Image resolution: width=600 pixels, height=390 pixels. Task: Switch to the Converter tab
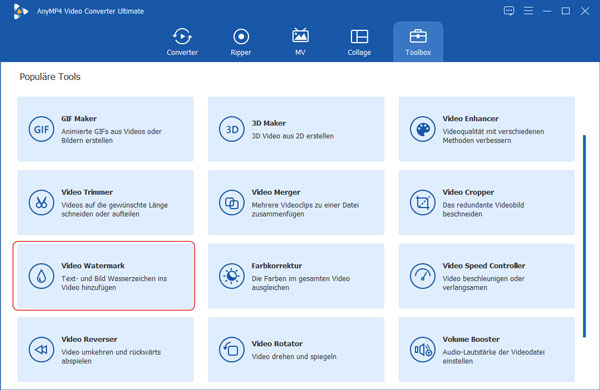coord(182,42)
